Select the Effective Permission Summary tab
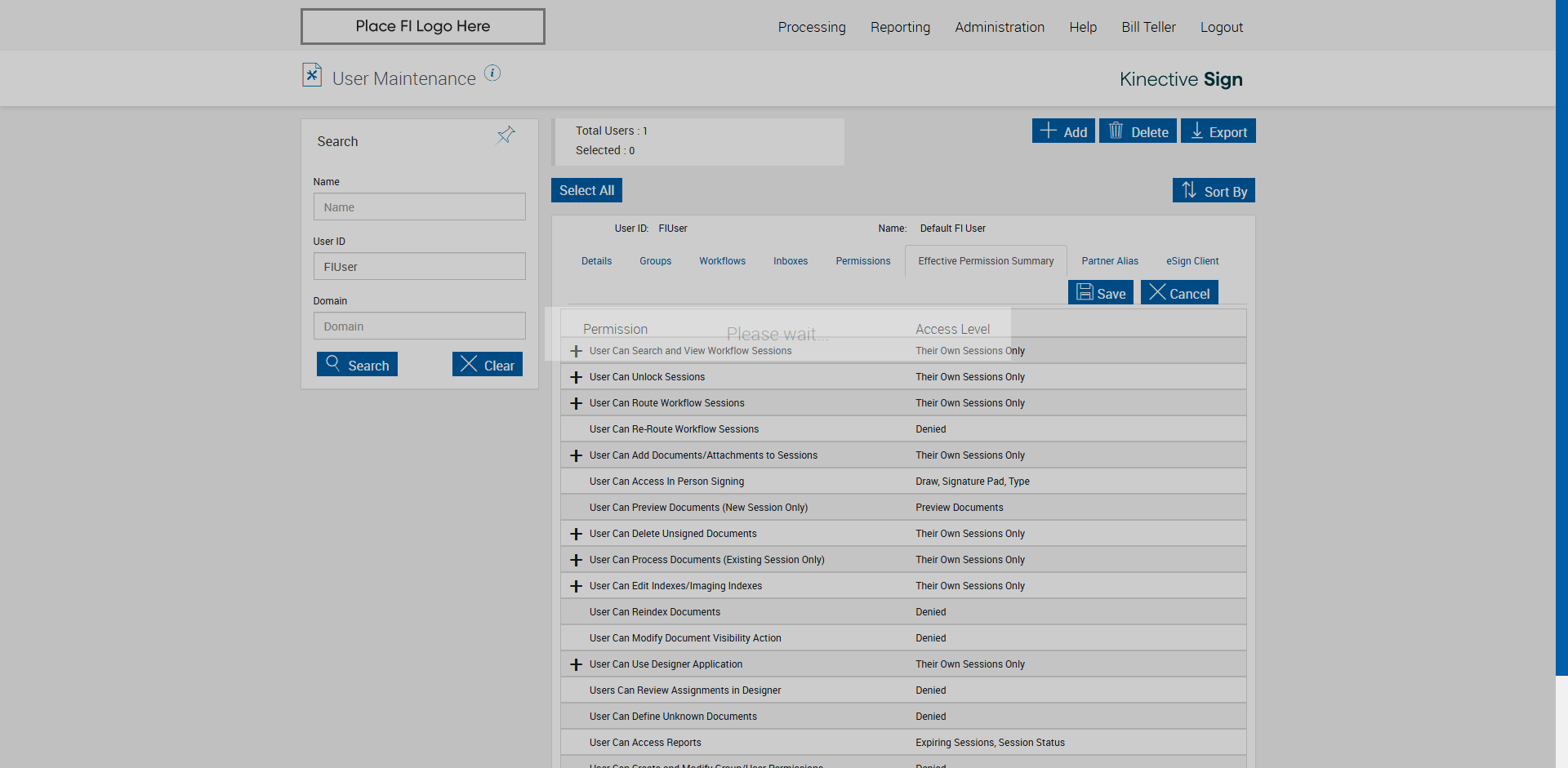 [986, 261]
